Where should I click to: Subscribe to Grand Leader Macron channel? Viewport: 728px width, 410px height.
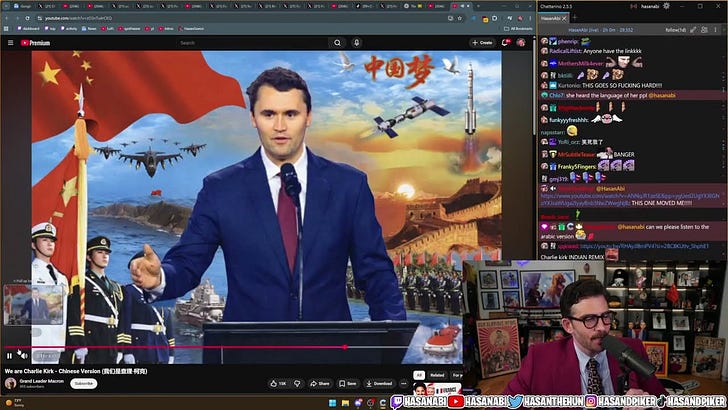pyautogui.click(x=84, y=384)
